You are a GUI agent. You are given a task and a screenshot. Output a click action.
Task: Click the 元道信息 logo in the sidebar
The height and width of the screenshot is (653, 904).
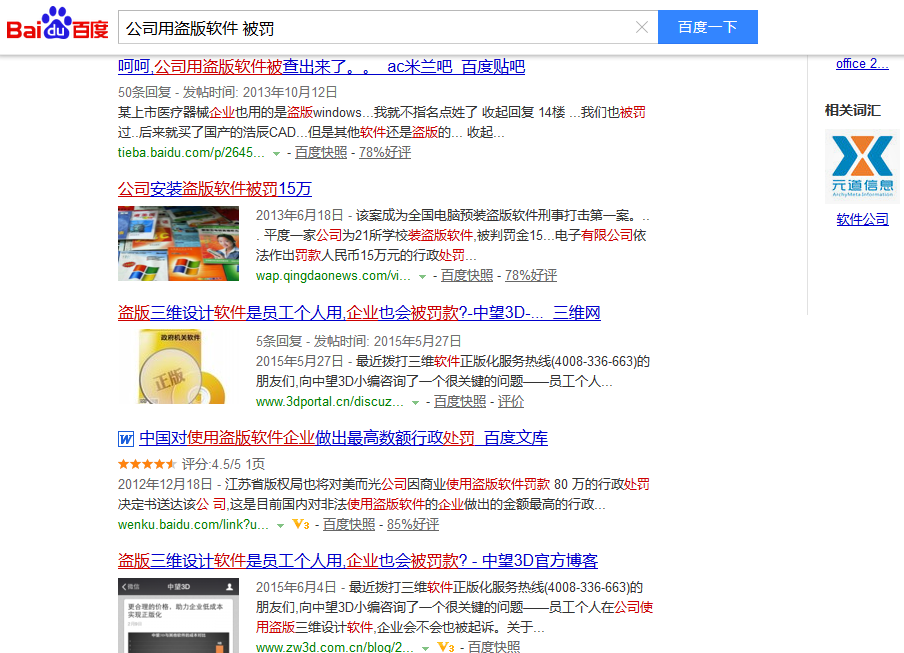(x=860, y=165)
